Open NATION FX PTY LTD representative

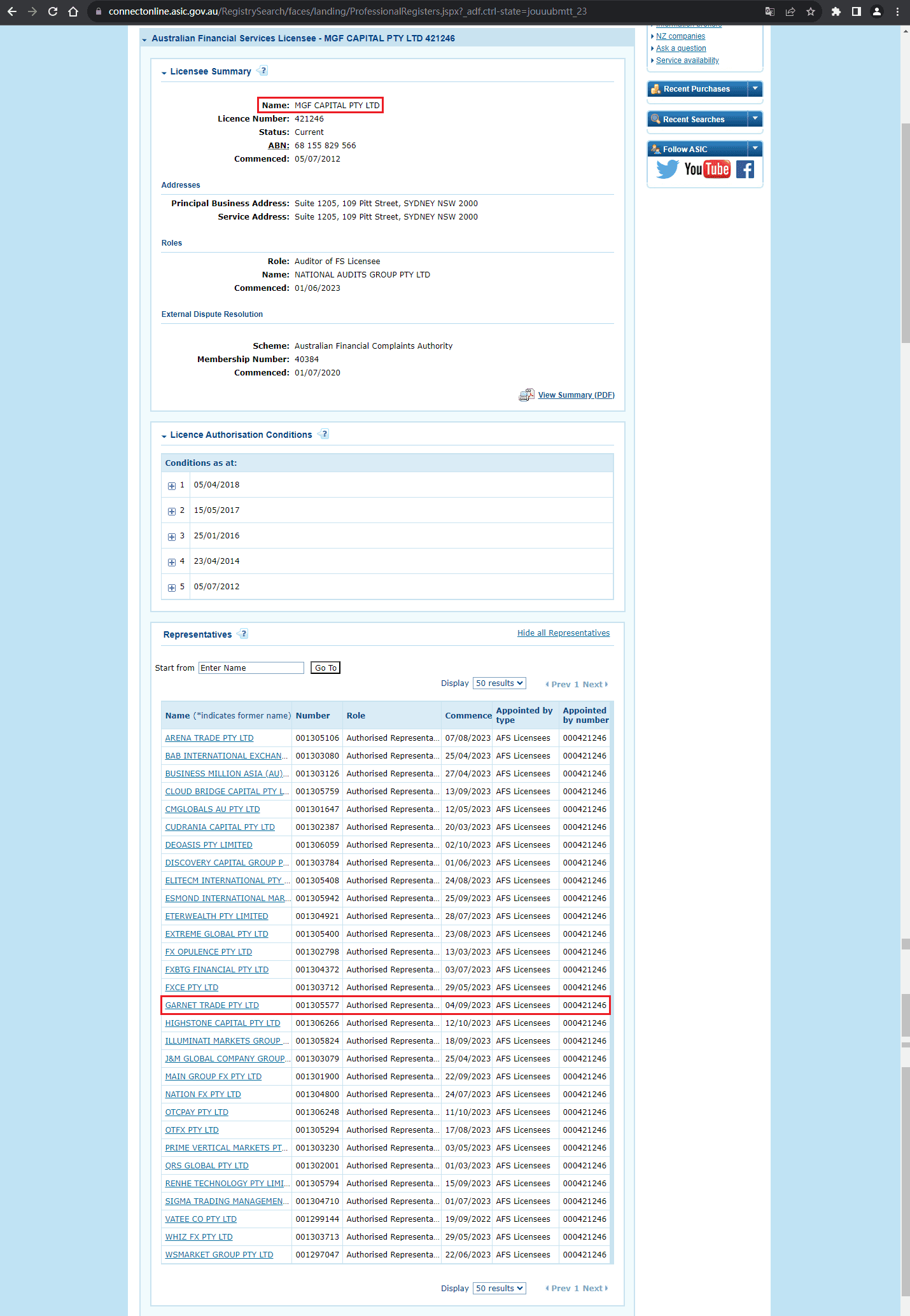click(203, 1095)
